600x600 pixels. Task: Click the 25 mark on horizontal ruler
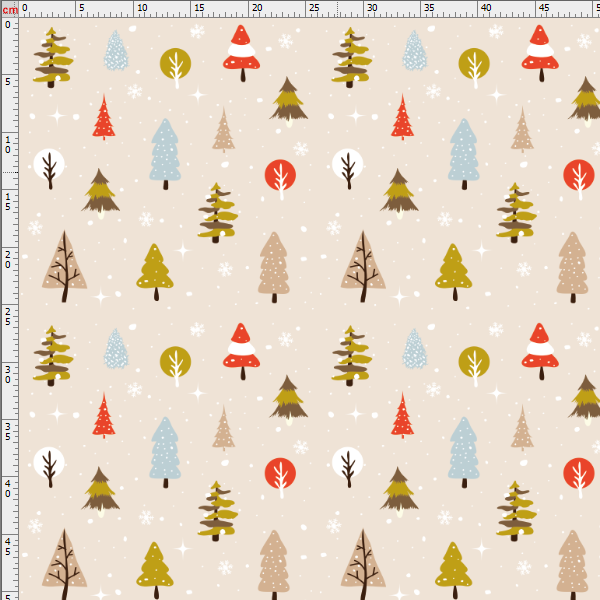[314, 8]
